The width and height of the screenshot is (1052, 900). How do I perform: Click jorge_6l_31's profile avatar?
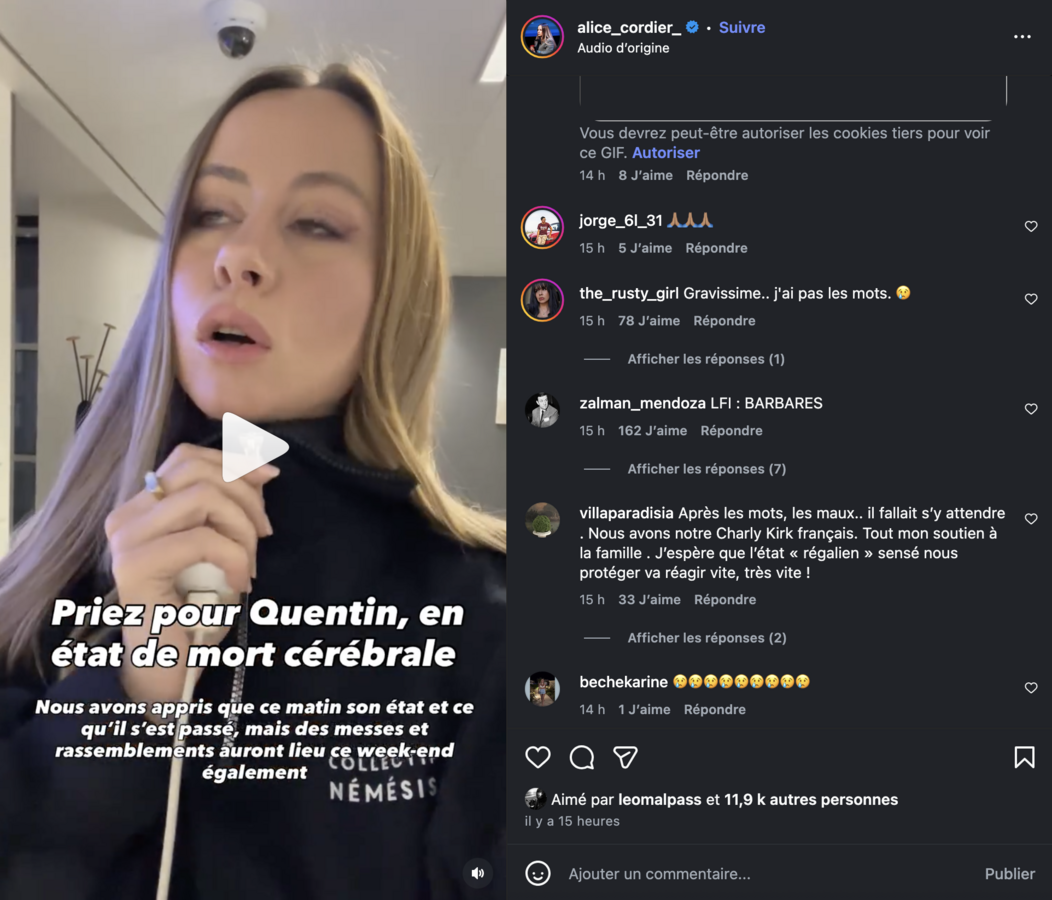542,229
